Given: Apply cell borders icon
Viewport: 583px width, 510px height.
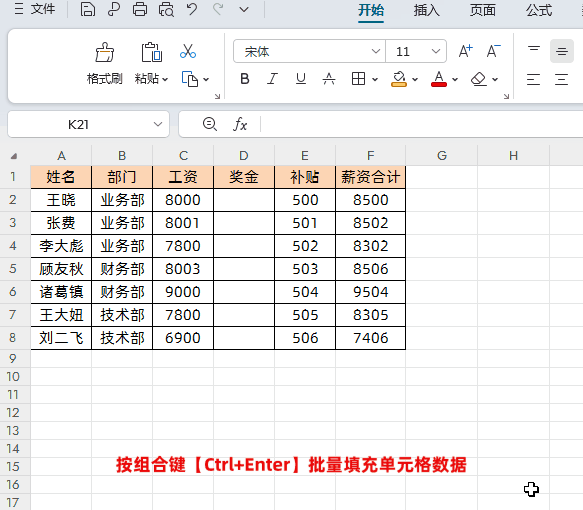Looking at the screenshot, I should [358, 79].
